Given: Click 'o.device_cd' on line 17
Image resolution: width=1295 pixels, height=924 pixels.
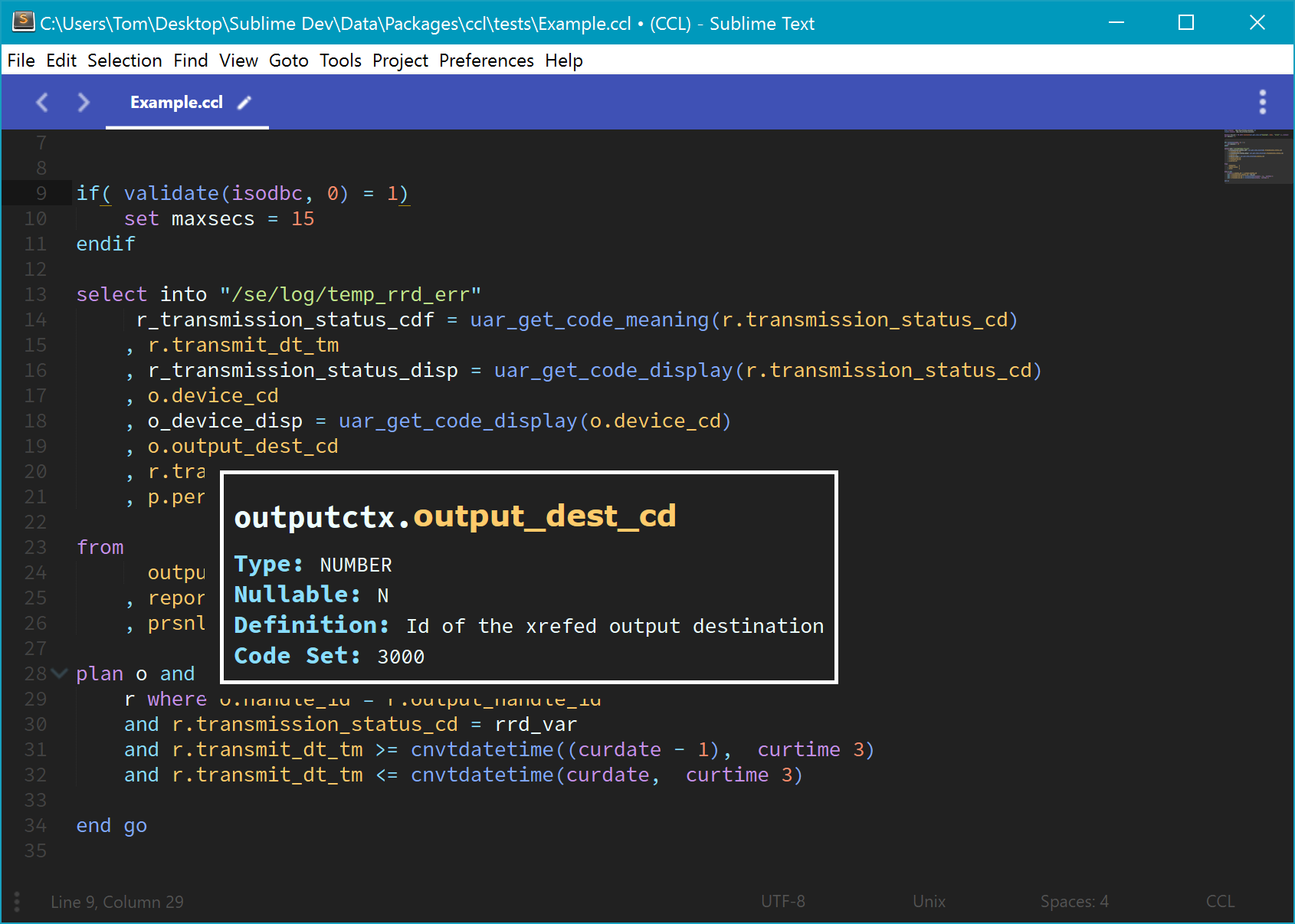Looking at the screenshot, I should pyautogui.click(x=213, y=396).
